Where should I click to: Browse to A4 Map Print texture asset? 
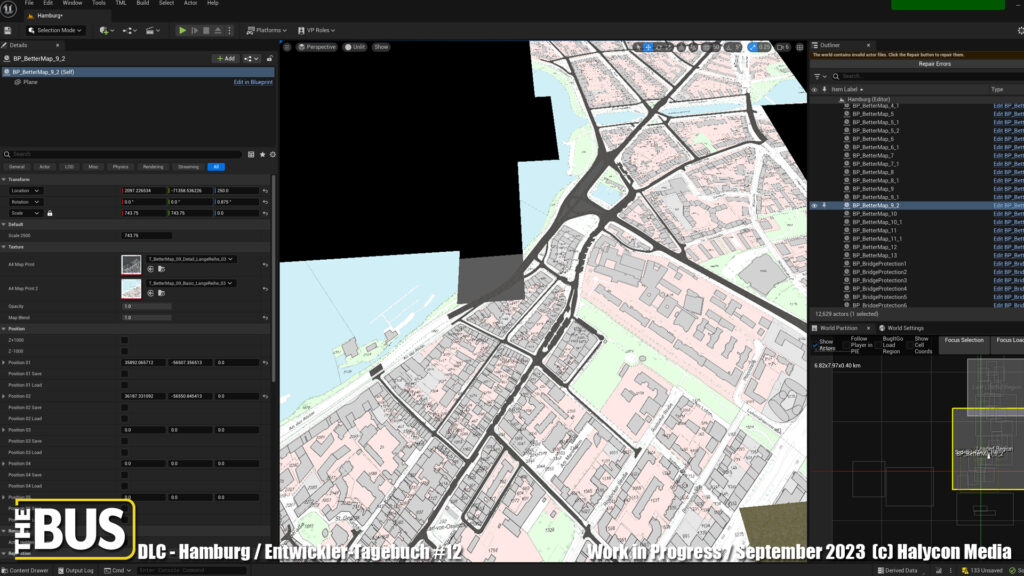tap(161, 268)
